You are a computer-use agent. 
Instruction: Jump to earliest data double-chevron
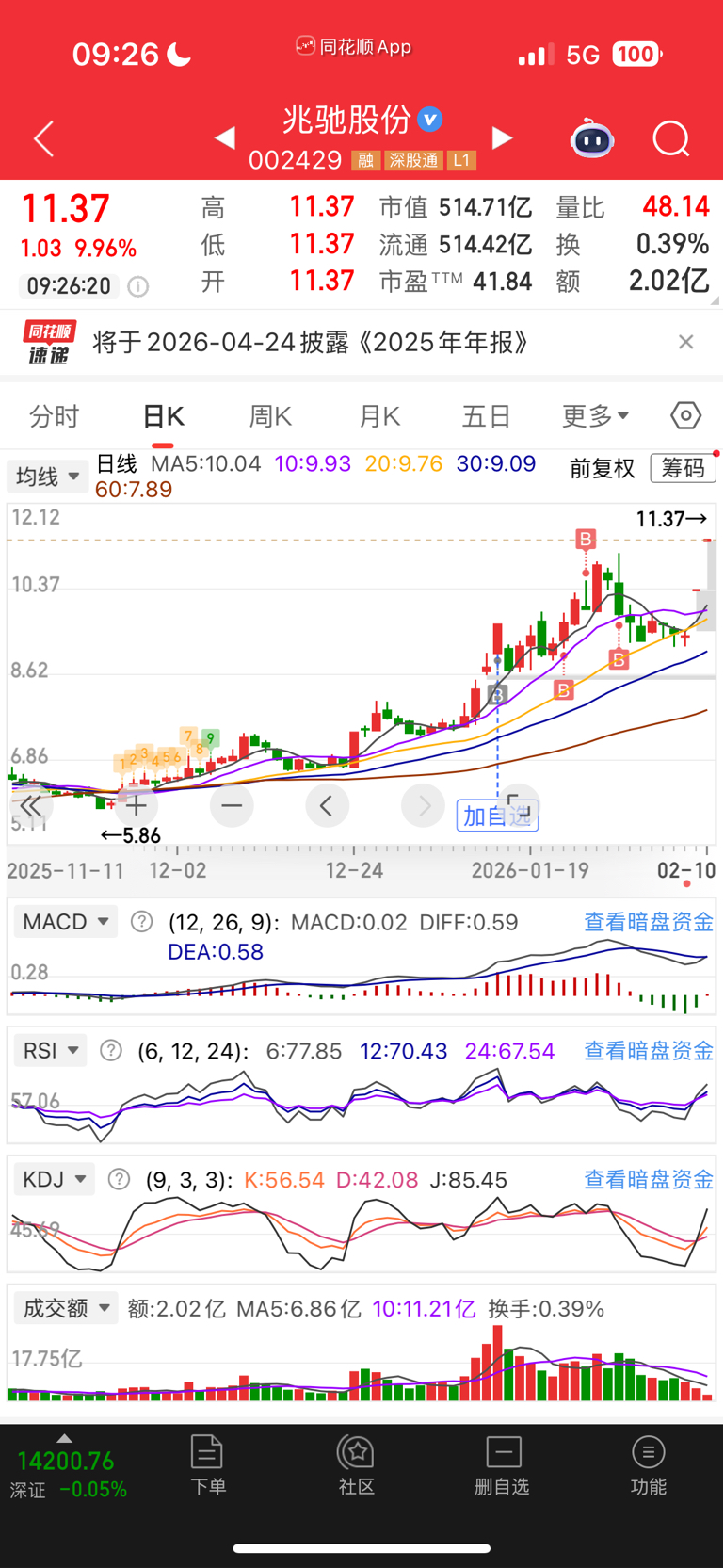point(31,806)
